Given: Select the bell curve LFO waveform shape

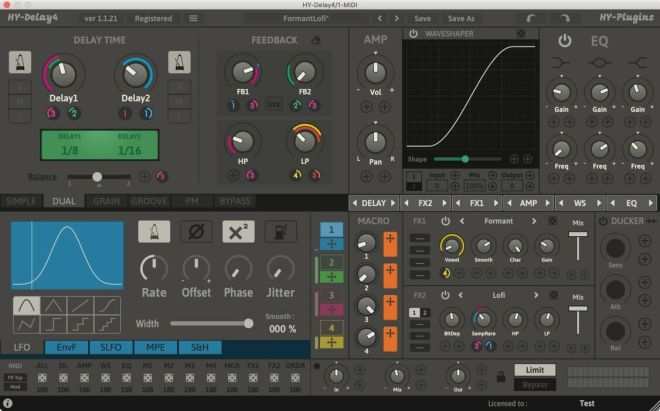Looking at the screenshot, I should 27,305.
